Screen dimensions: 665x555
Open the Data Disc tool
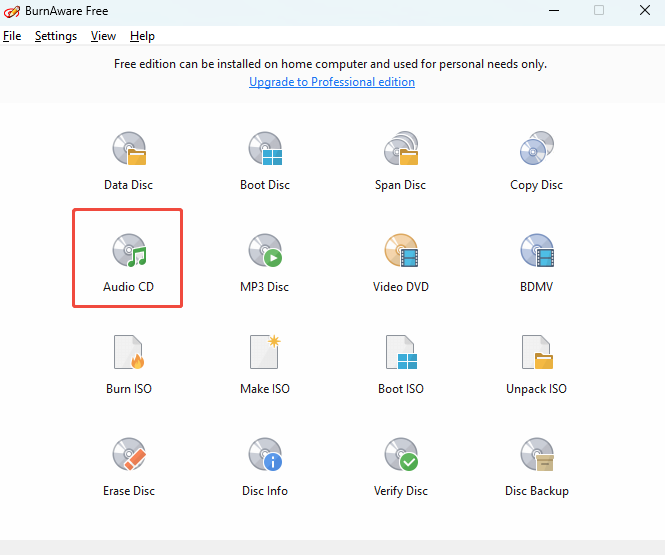128,150
